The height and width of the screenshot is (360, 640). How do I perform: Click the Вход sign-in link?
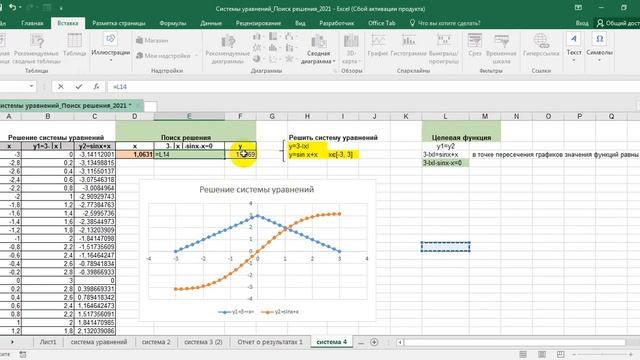pyautogui.click(x=582, y=23)
